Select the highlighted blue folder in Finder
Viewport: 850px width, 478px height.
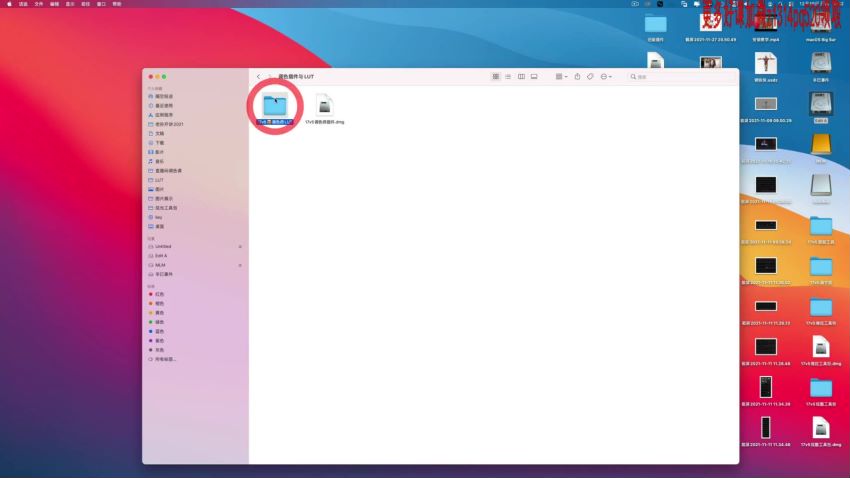tap(274, 102)
